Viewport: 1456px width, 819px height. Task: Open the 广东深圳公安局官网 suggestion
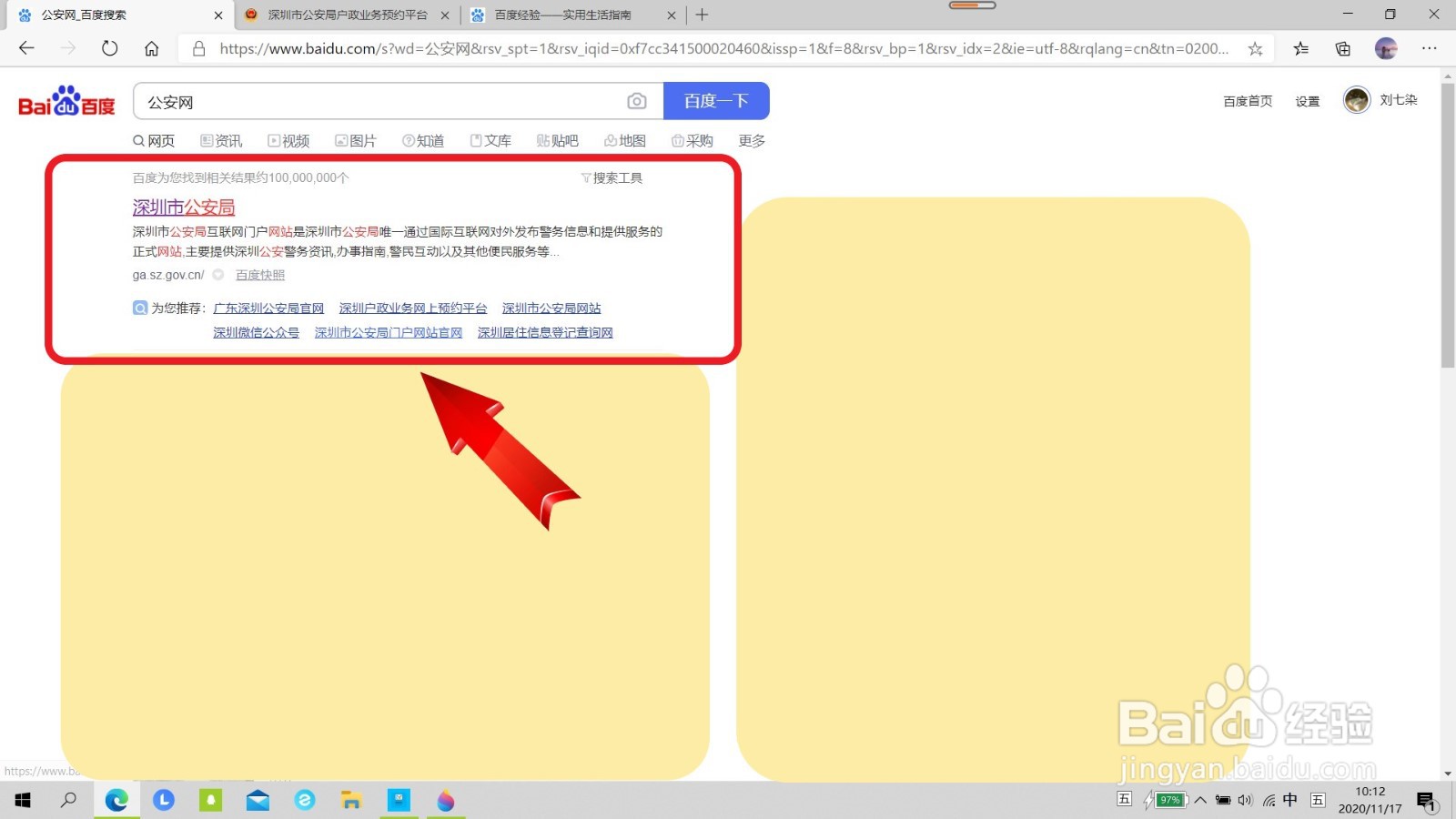point(268,308)
